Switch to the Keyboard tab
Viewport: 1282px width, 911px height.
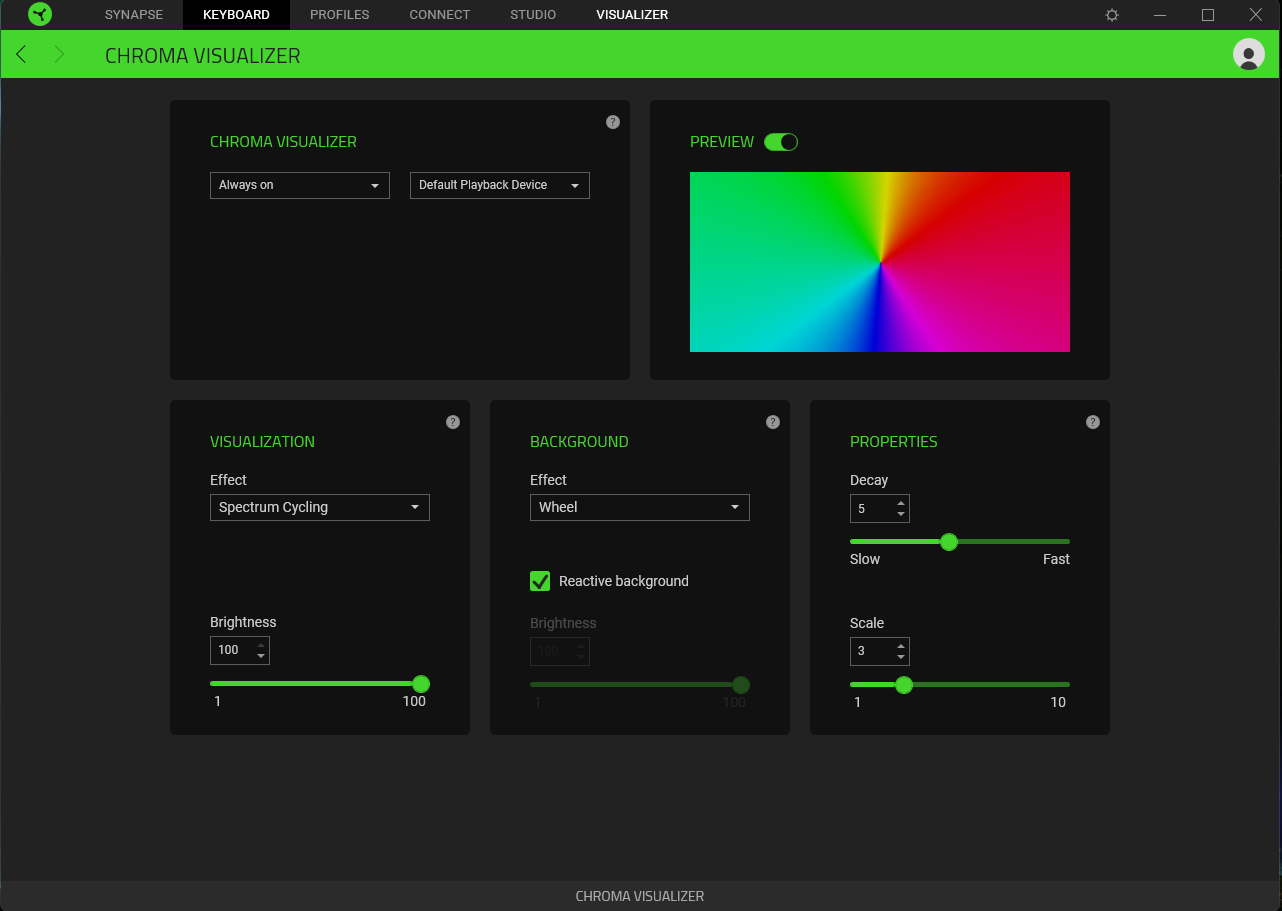click(x=236, y=15)
